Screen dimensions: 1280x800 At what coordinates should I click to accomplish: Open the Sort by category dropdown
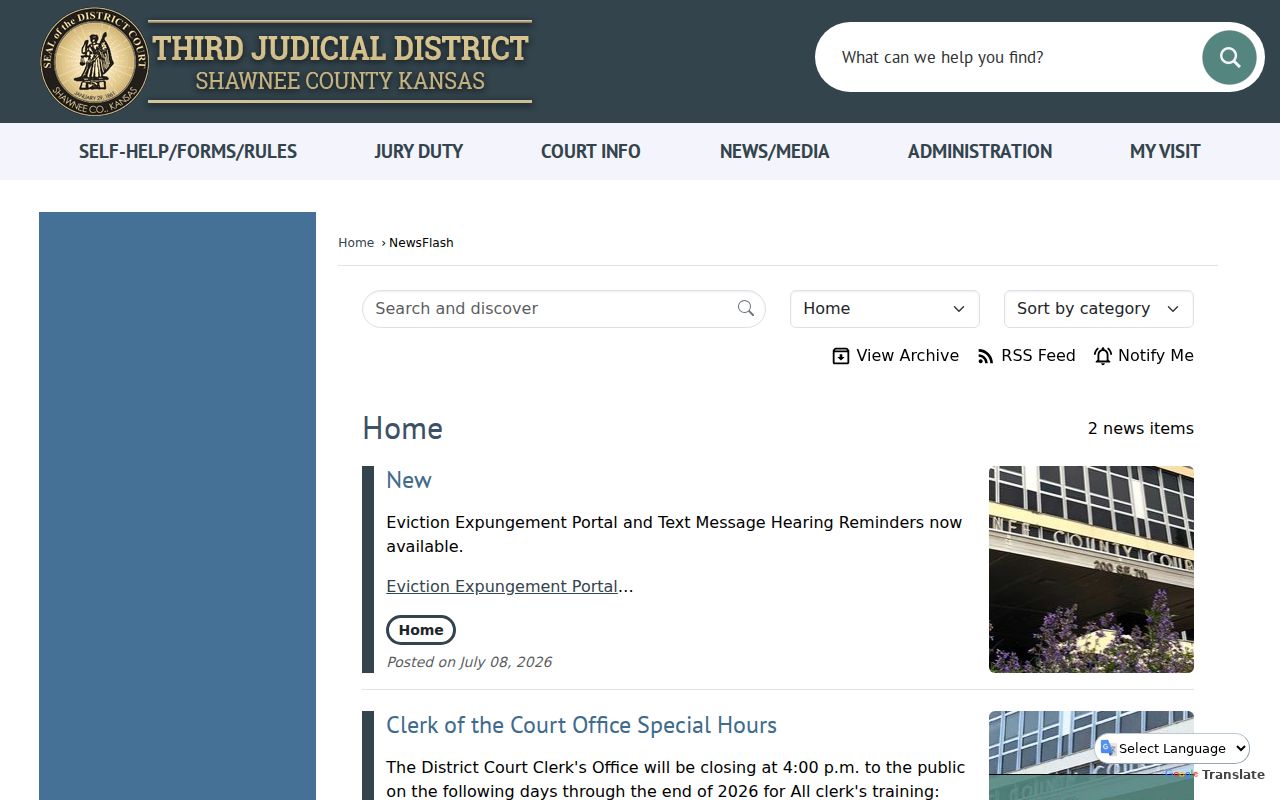(x=1099, y=309)
